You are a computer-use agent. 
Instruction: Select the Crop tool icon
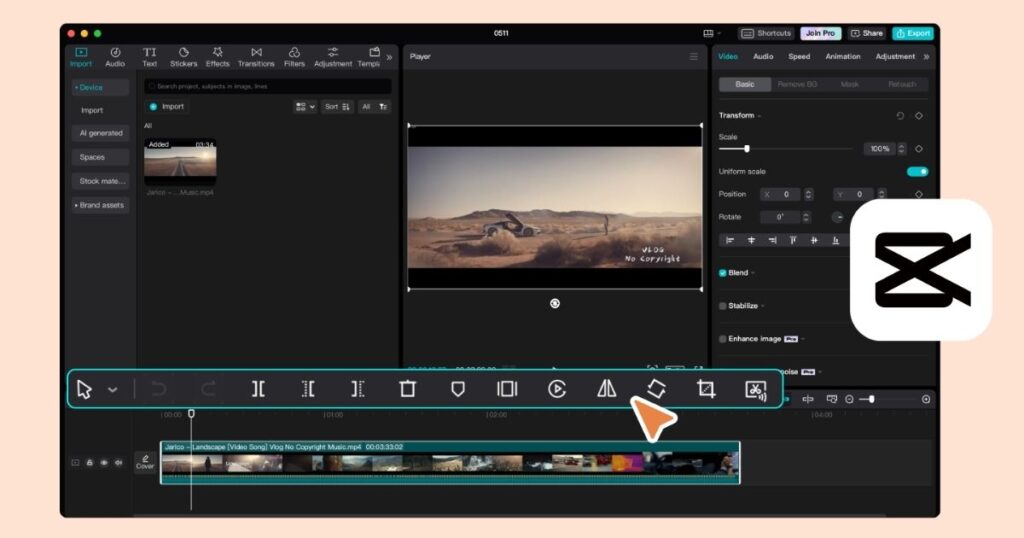[x=706, y=389]
